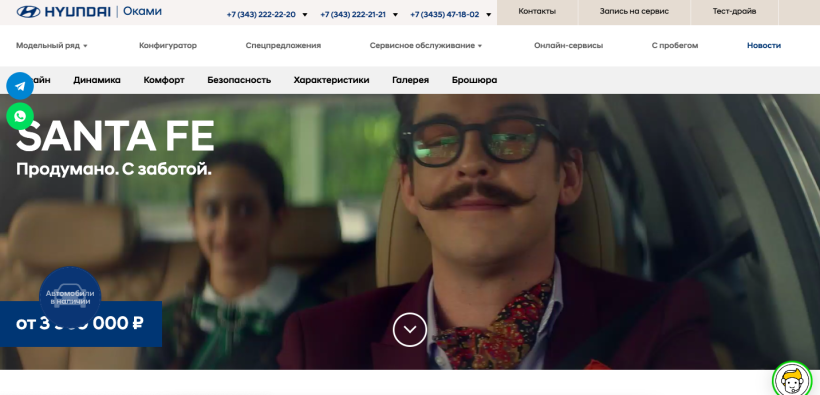Switch to the 'Характеристики' tab
The height and width of the screenshot is (395, 820).
click(331, 80)
